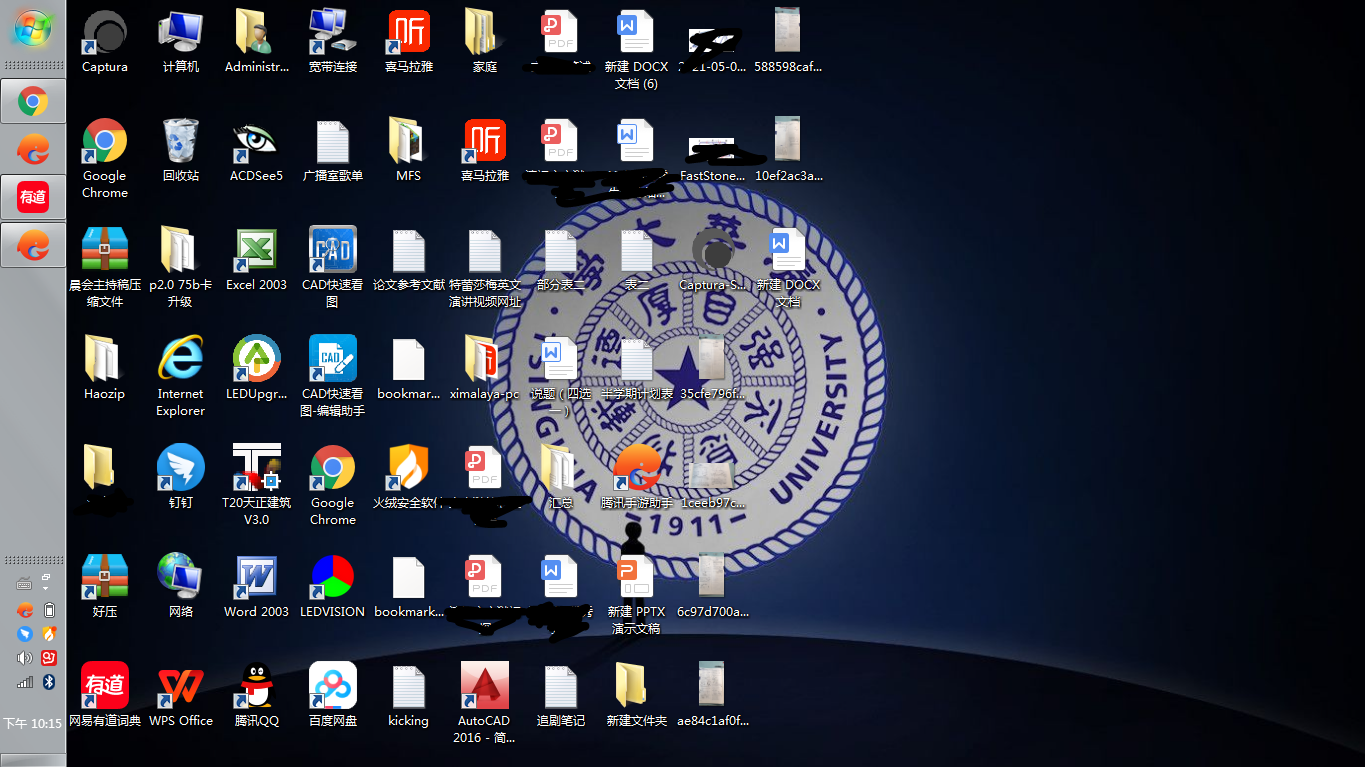Launch the Captura screen recorder shortcut
Viewport: 1365px width, 767px height.
(x=105, y=42)
